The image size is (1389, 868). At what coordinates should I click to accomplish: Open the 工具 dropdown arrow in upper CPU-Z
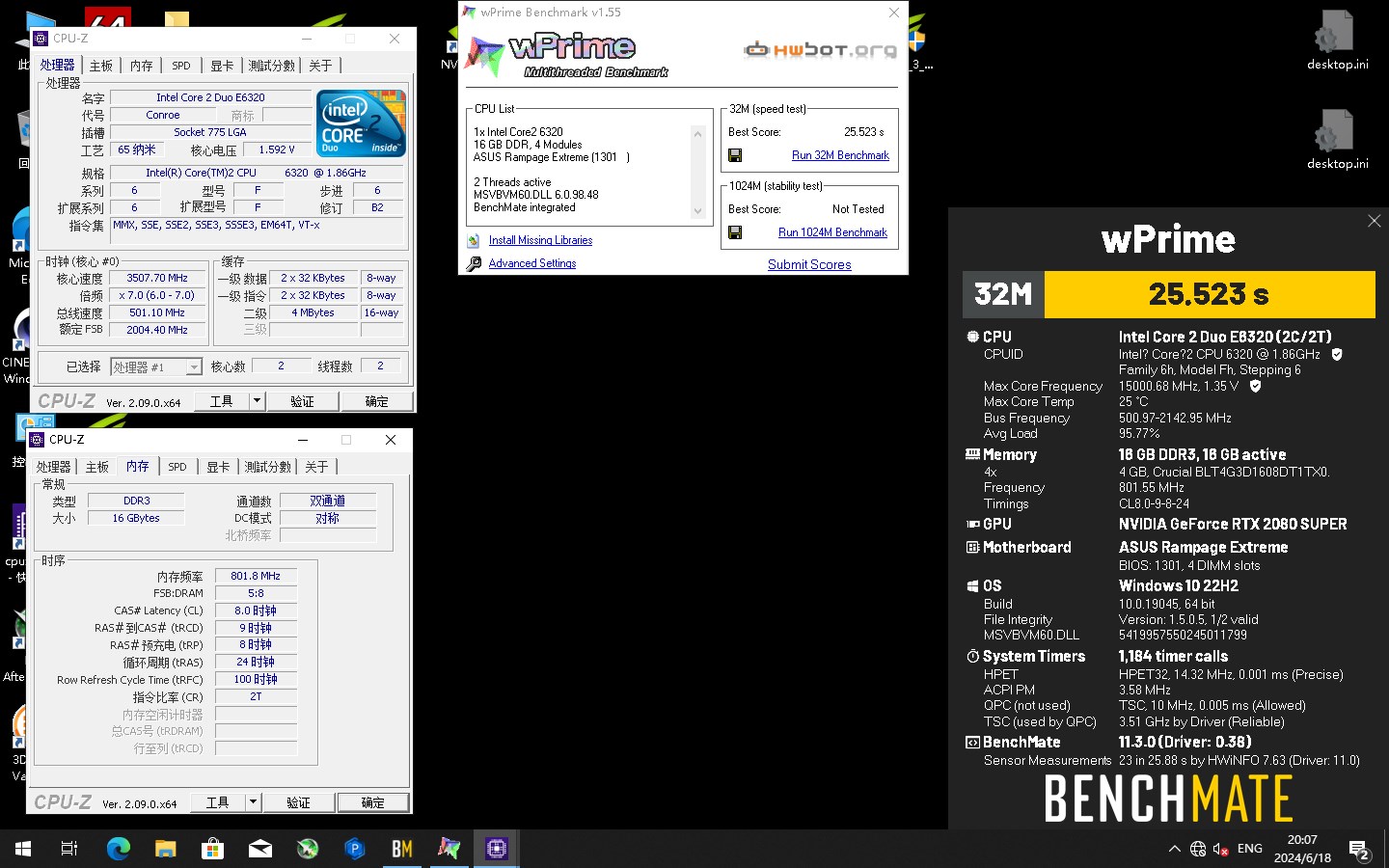257,401
